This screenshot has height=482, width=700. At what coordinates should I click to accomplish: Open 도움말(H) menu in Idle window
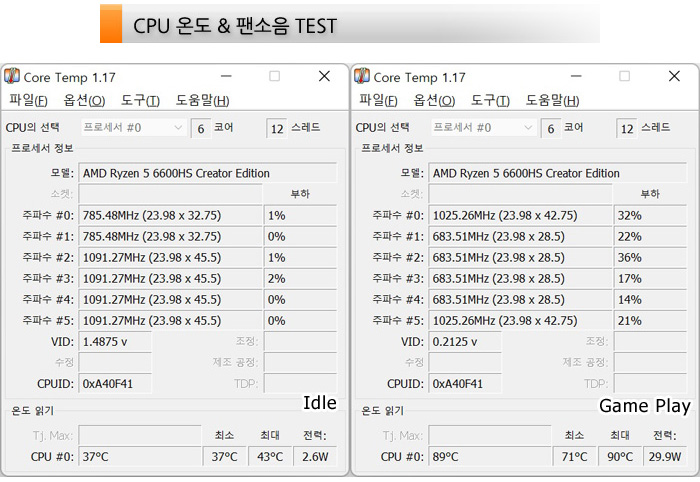click(x=202, y=100)
